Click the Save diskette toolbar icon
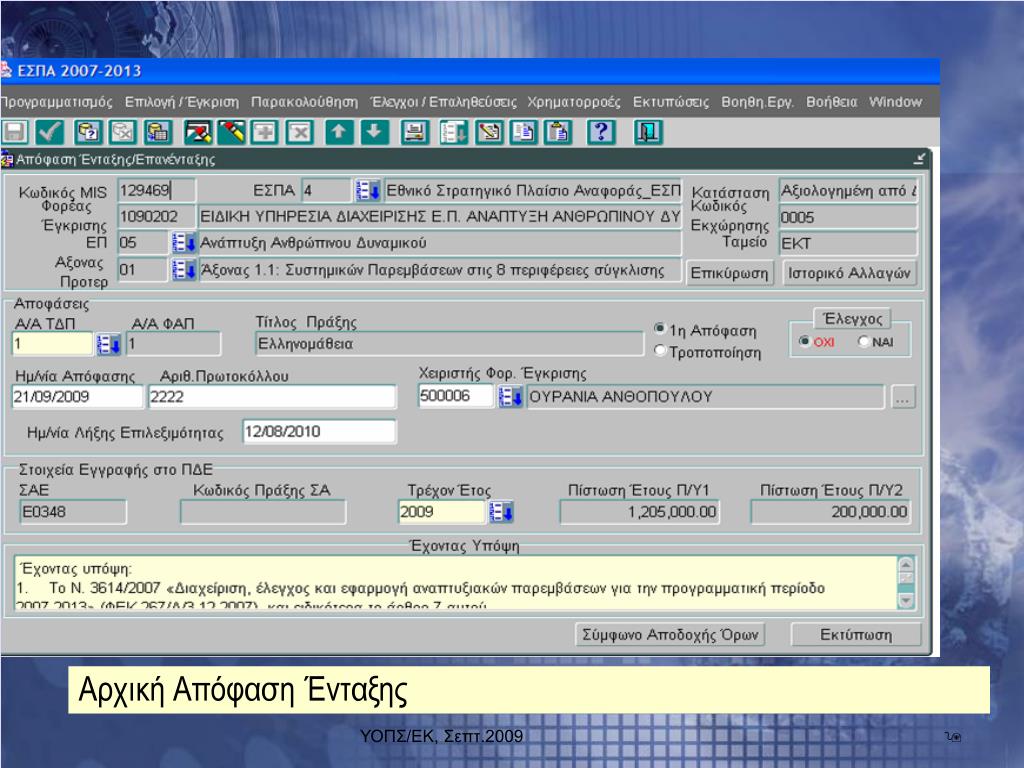Image resolution: width=1024 pixels, height=768 pixels. (14, 133)
